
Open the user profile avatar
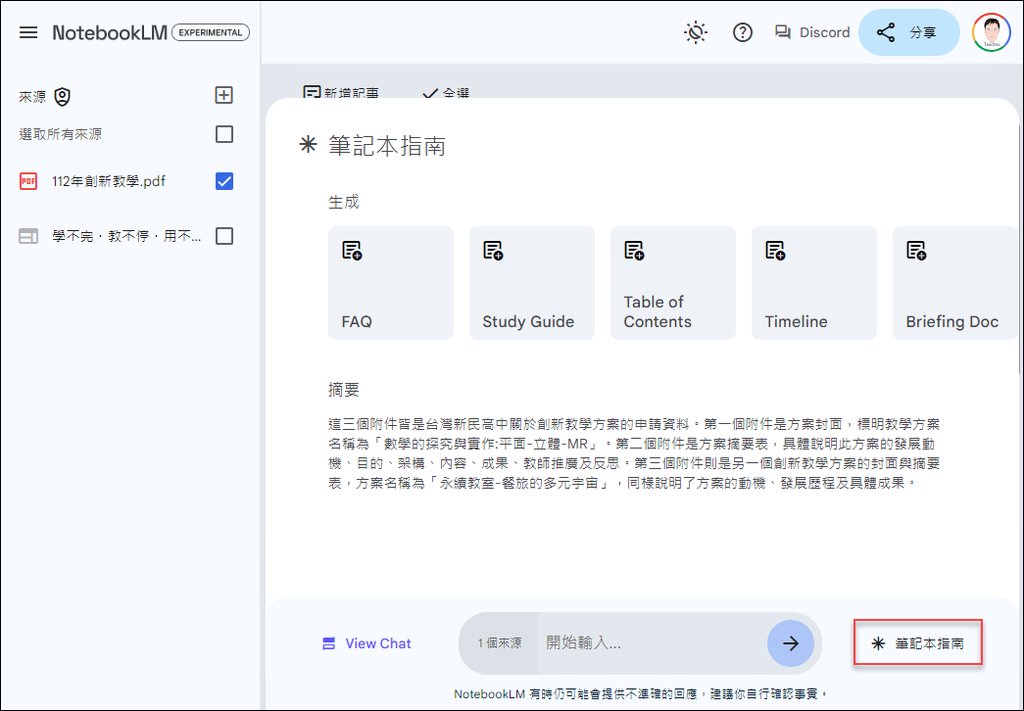tap(991, 32)
